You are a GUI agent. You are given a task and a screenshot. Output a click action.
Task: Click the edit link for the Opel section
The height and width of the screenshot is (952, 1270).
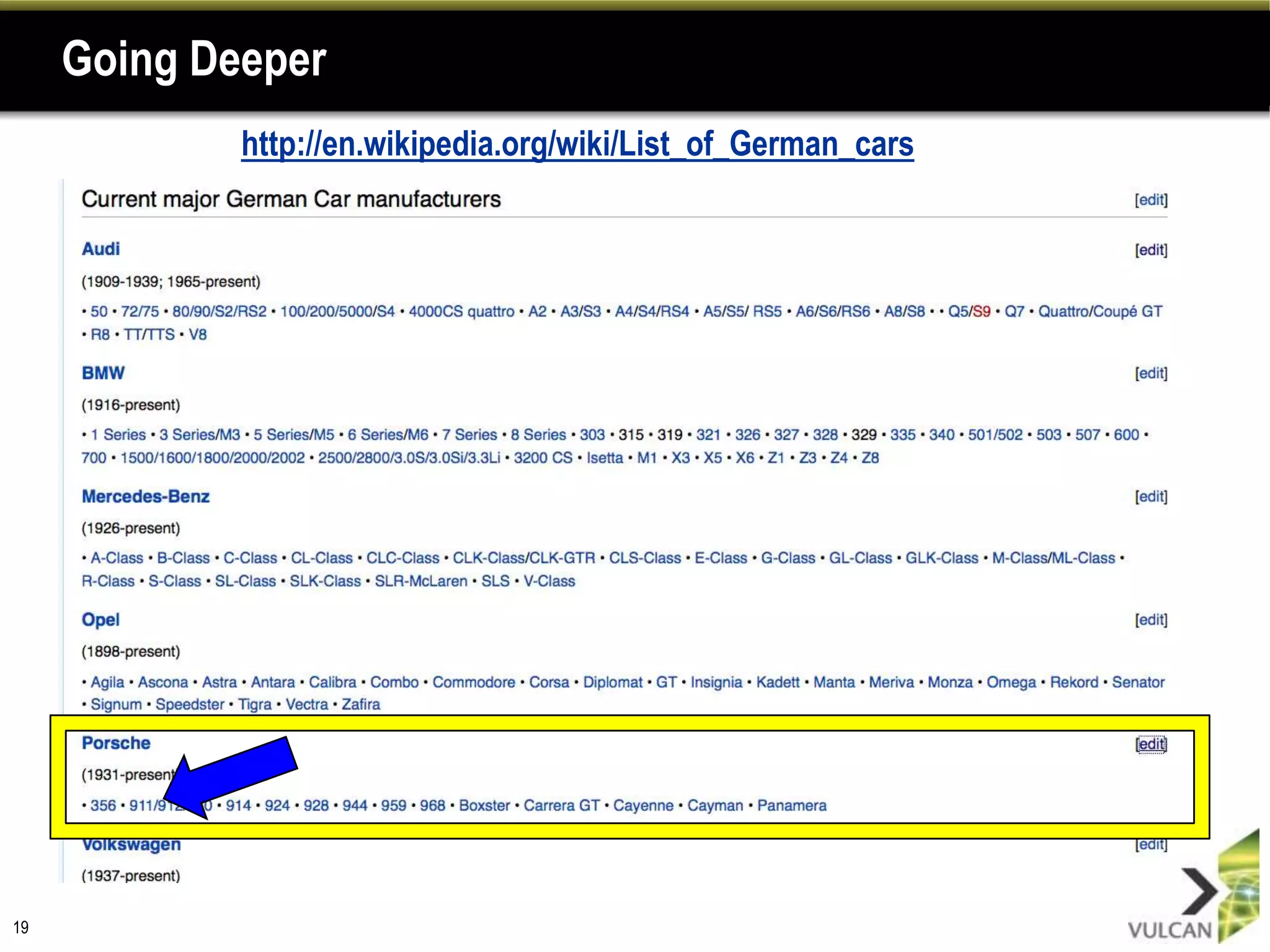click(x=1151, y=620)
